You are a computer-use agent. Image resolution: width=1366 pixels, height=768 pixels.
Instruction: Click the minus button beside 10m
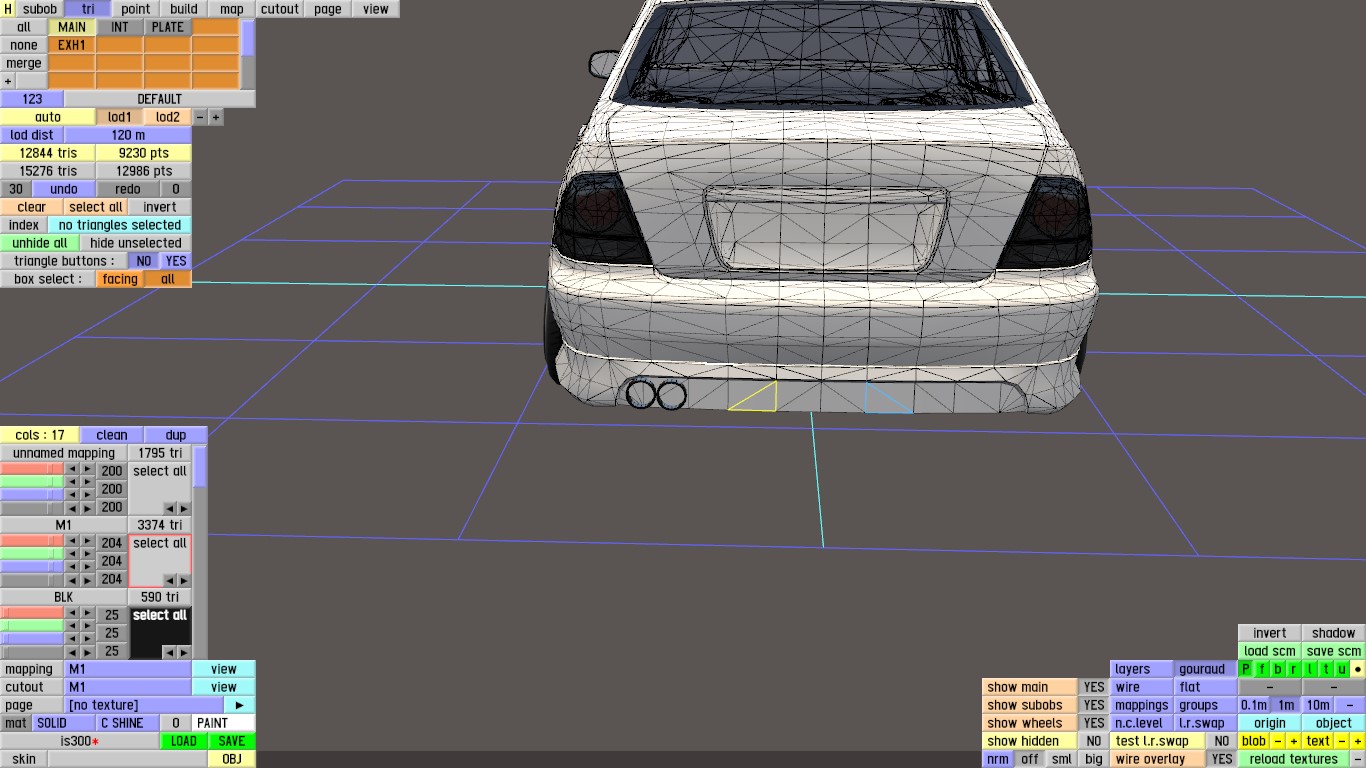point(1350,705)
